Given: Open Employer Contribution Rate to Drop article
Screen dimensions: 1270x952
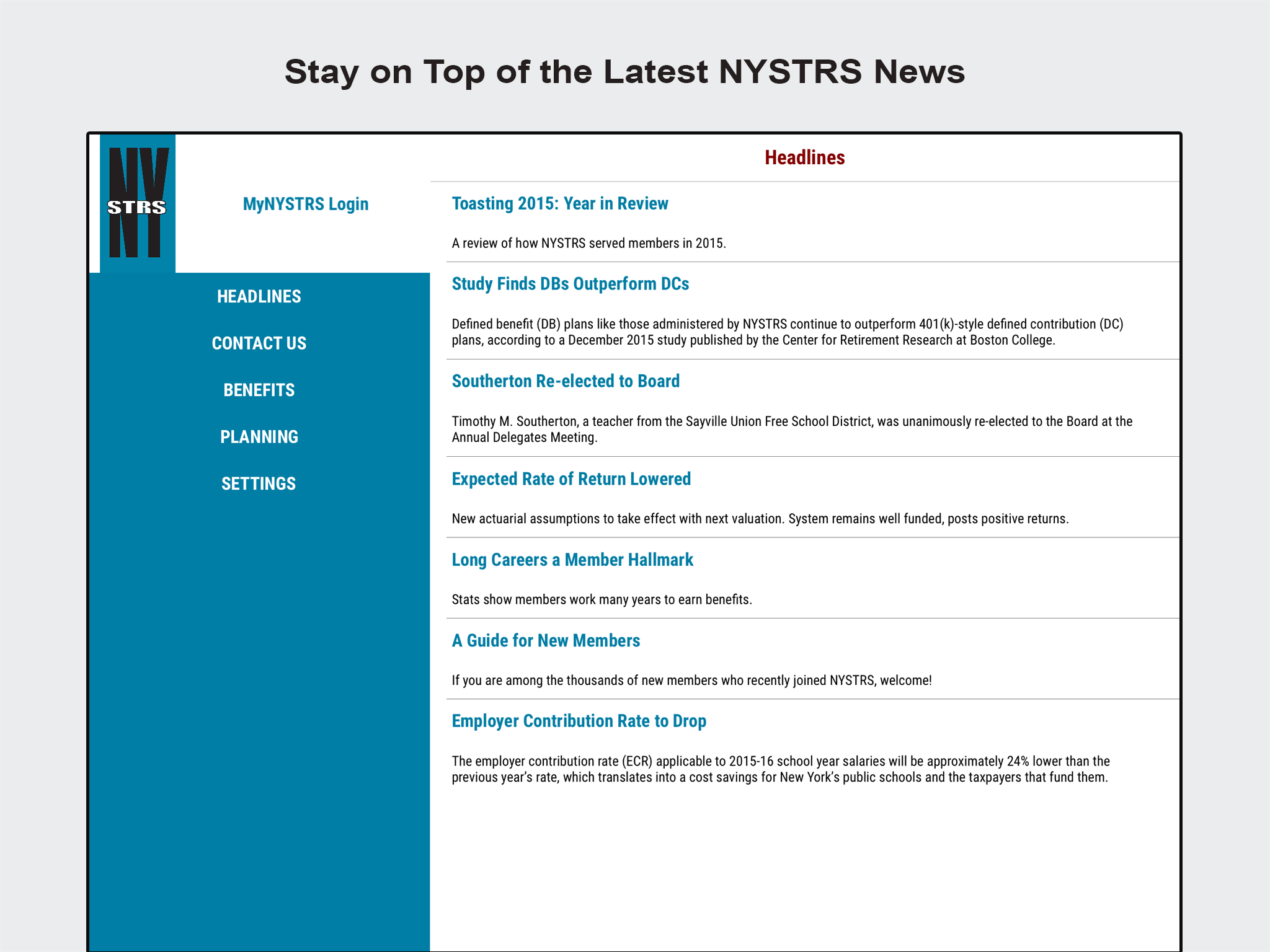Looking at the screenshot, I should (579, 721).
